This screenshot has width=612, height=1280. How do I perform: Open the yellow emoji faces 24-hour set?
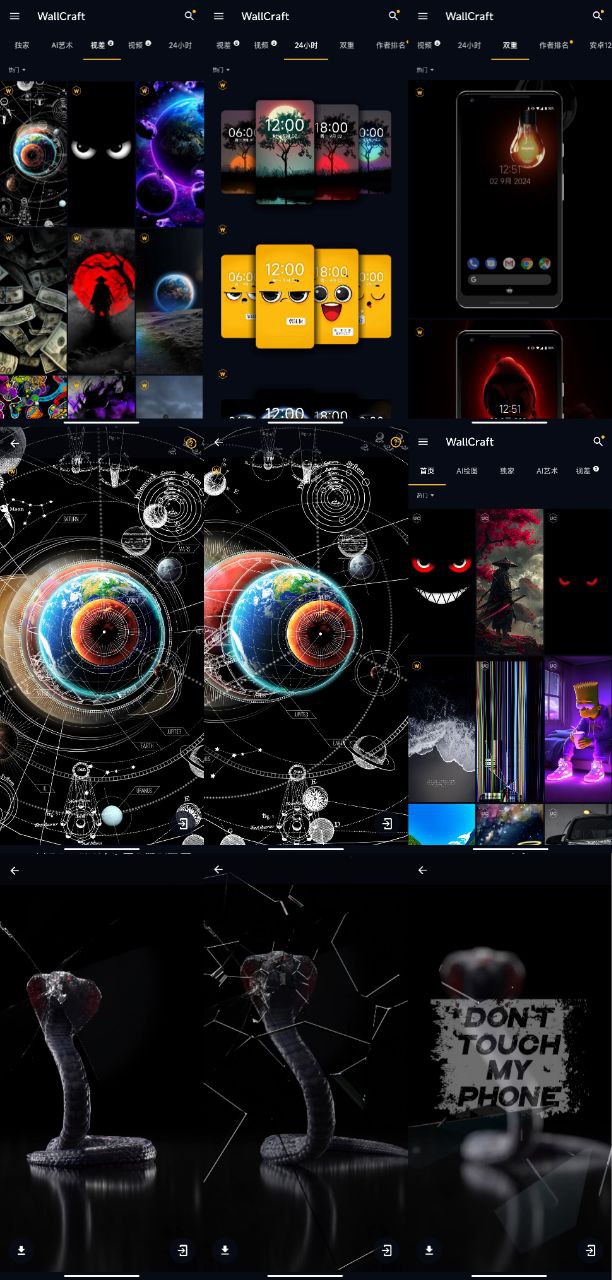point(306,297)
